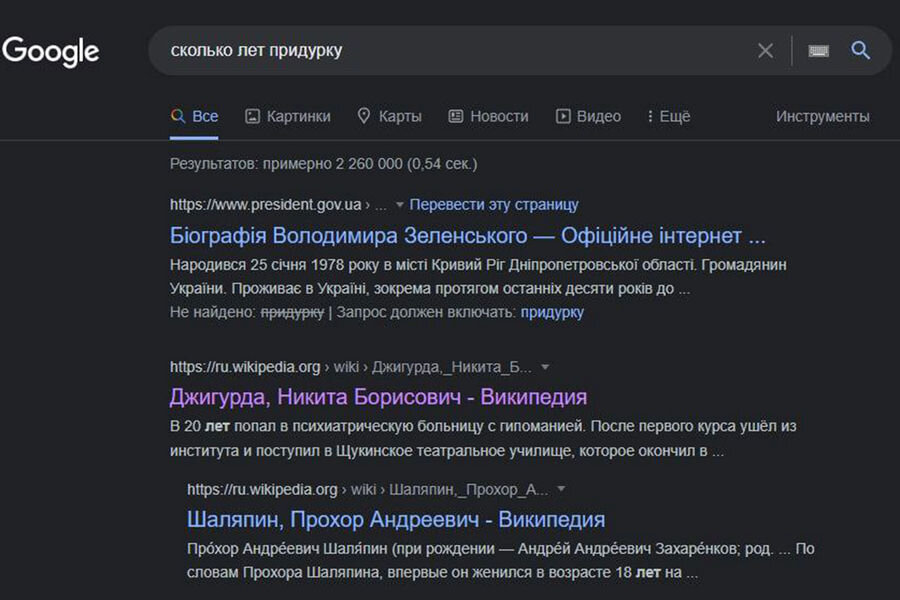Viewport: 900px width, 600px height.
Task: Click snippet text Народився 25 січня 1978
Action: pyautogui.click(x=256, y=265)
